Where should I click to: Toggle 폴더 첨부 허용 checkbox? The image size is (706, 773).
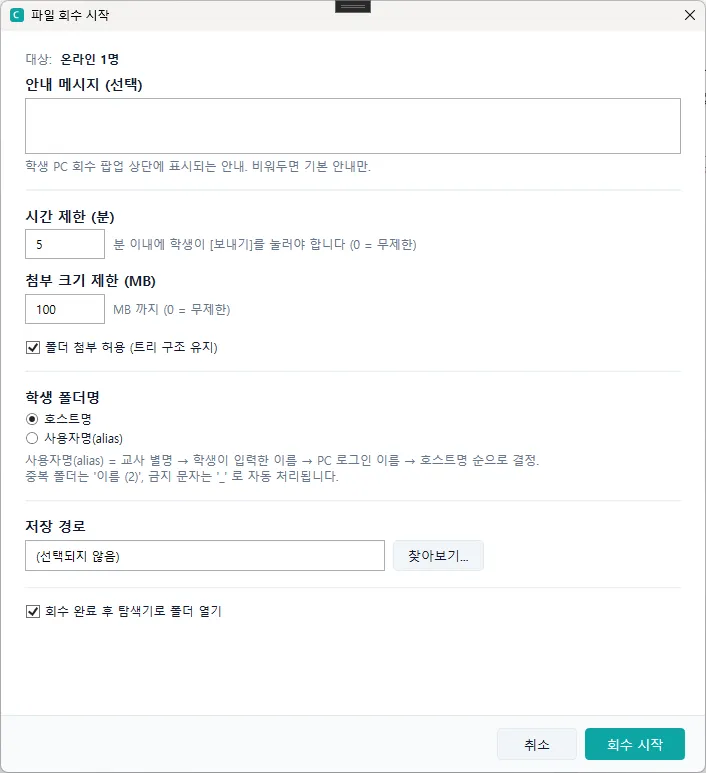click(33, 348)
